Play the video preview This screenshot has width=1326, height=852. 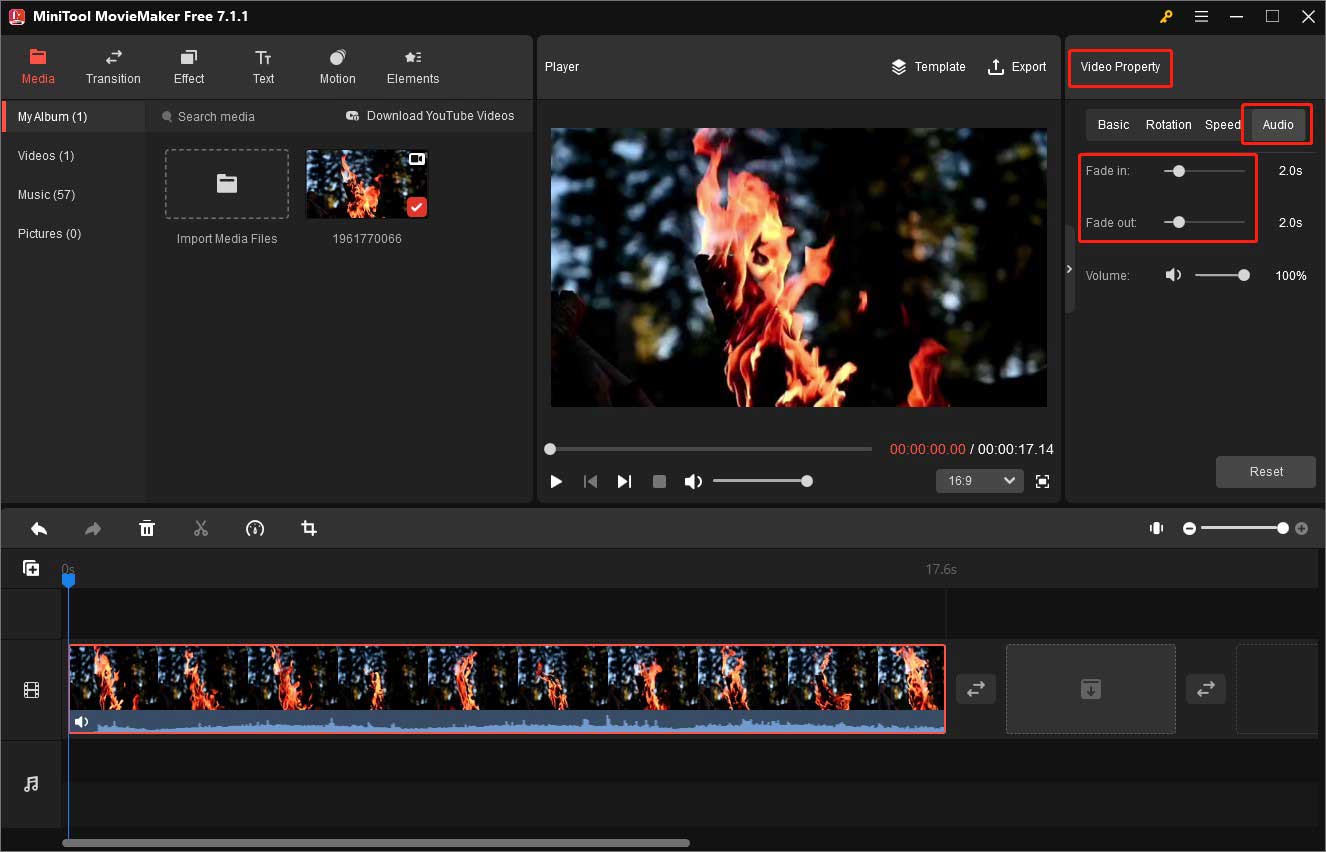click(x=556, y=481)
